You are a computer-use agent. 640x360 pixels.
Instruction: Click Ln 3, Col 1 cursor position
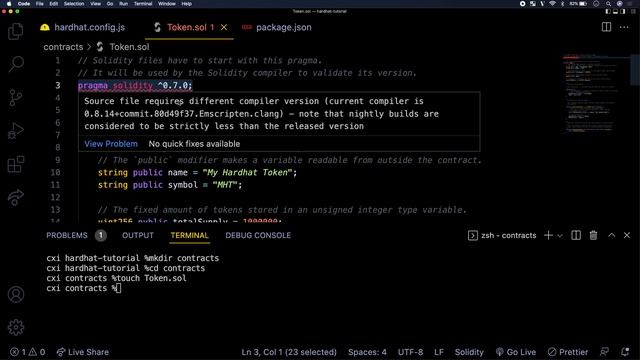pyautogui.click(x=289, y=352)
